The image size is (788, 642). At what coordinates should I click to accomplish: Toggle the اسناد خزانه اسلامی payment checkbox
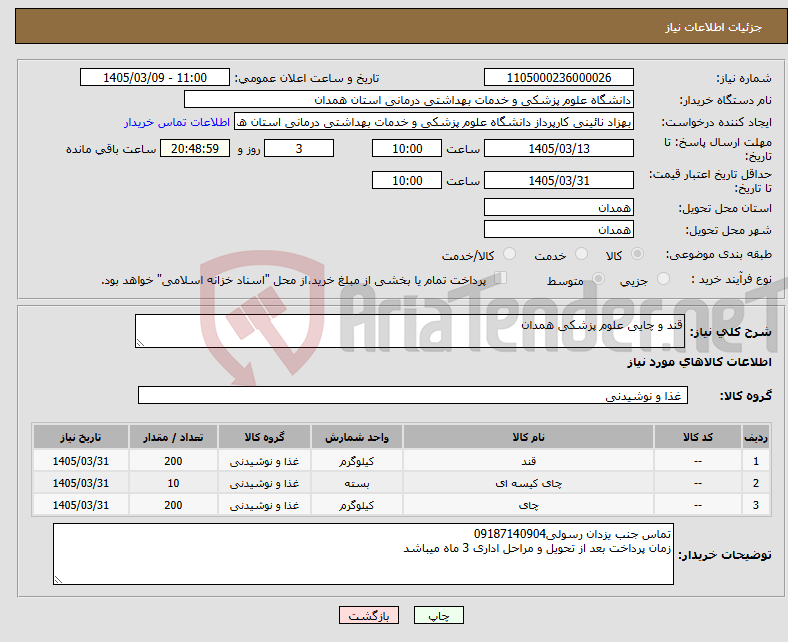point(501,278)
